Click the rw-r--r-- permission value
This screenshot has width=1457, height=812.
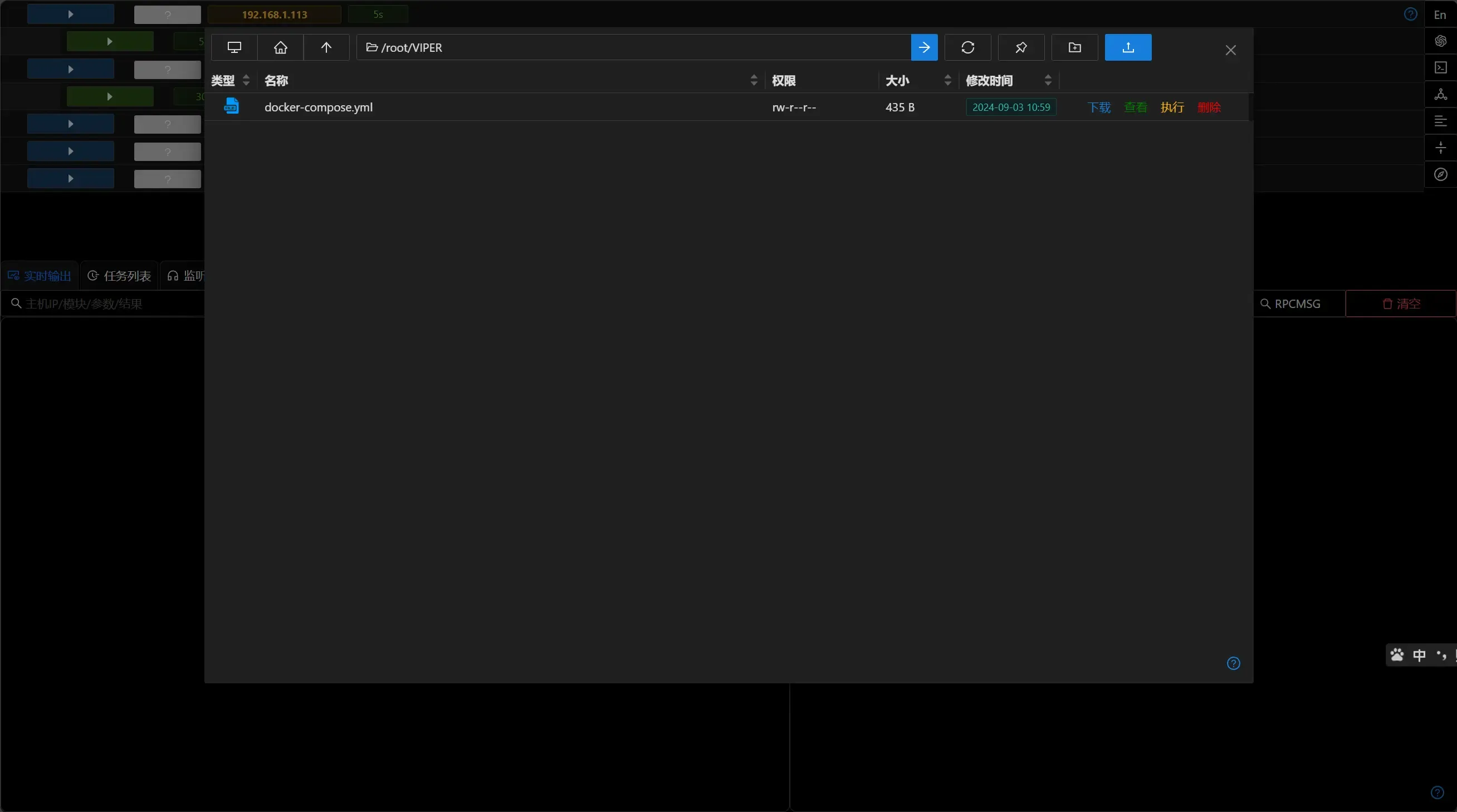click(794, 107)
